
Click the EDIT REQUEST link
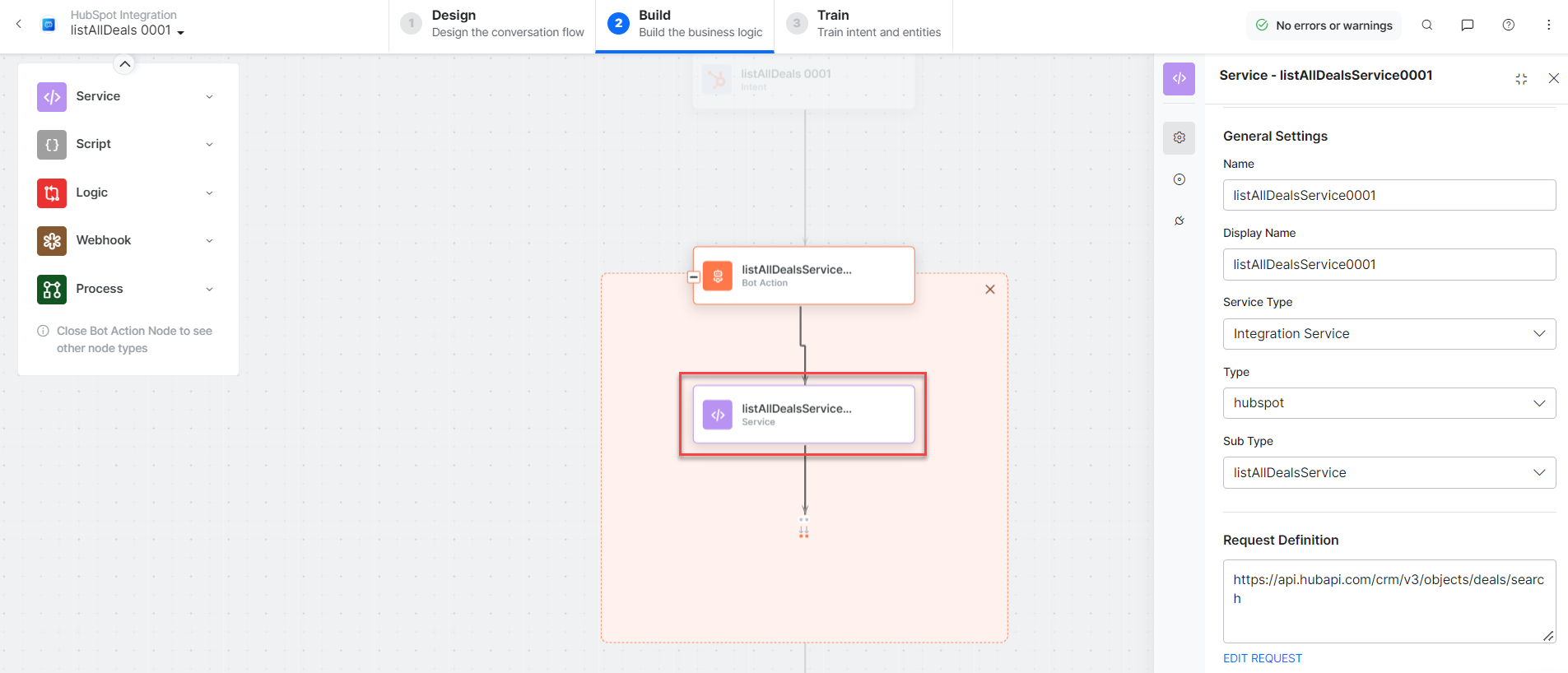1262,658
